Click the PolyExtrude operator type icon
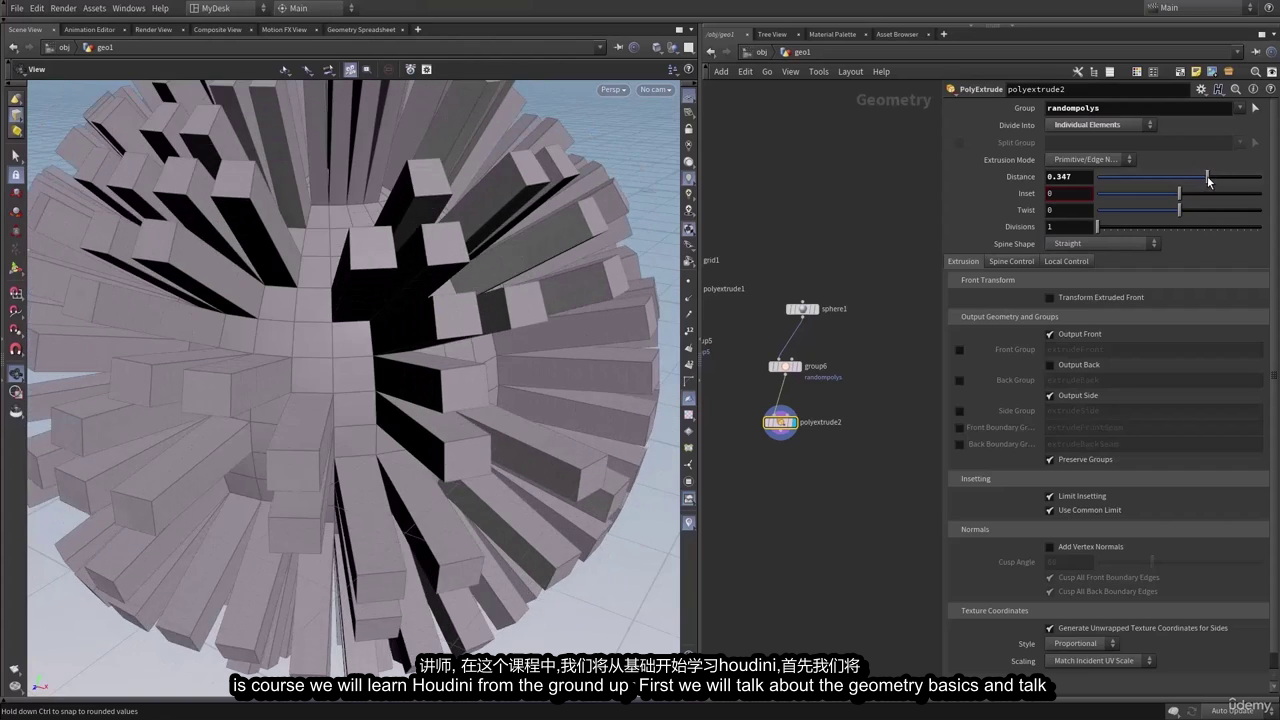Image resolution: width=1280 pixels, height=720 pixels. coord(951,89)
